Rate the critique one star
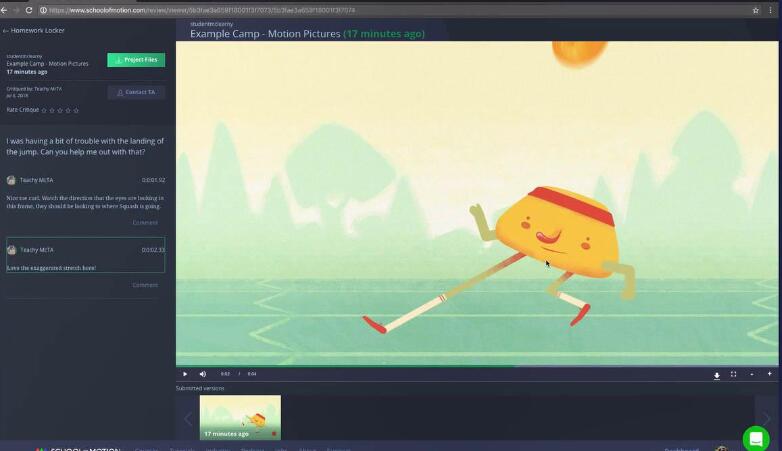 point(44,110)
